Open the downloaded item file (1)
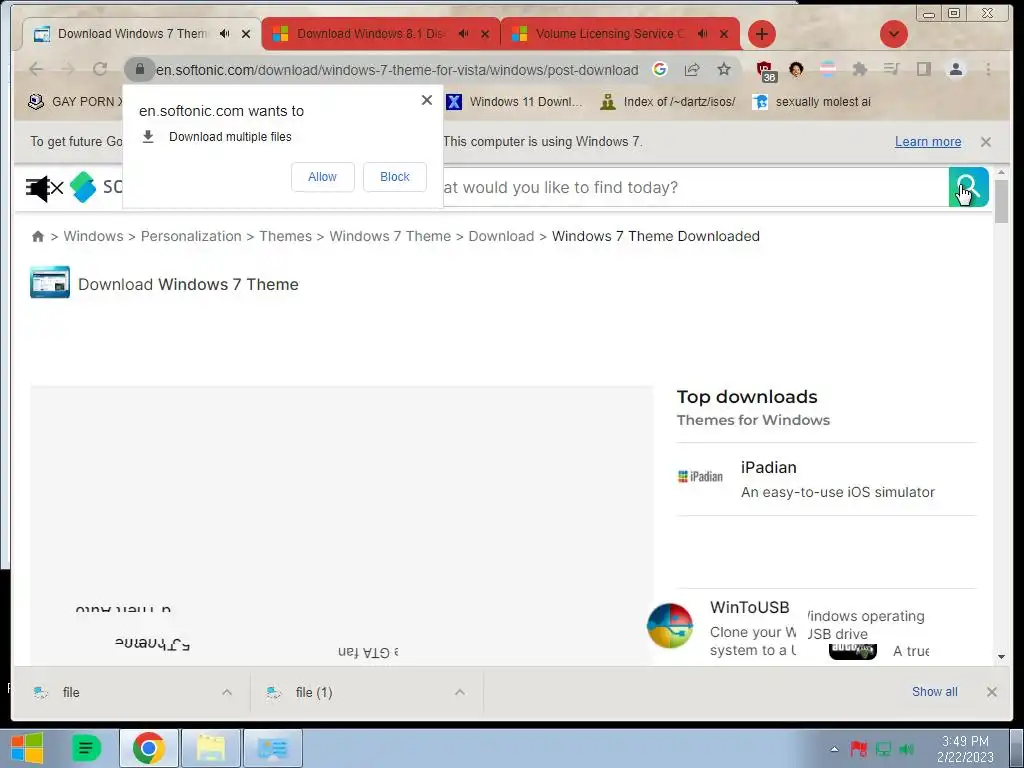Screen dimensions: 1024x768 coord(314,692)
